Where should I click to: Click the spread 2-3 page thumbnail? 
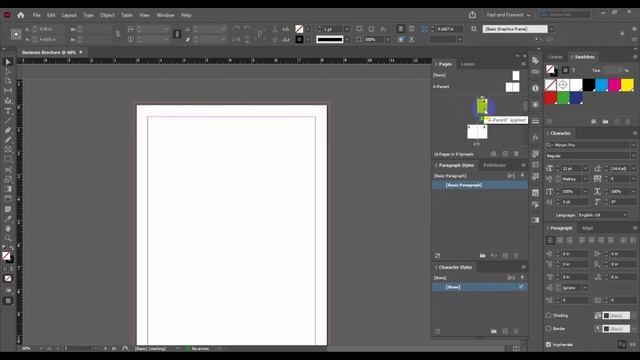click(477, 132)
